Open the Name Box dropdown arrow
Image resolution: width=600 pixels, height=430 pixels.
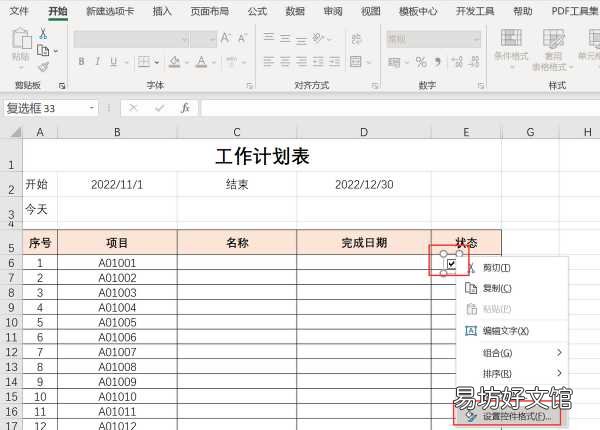tap(92, 108)
